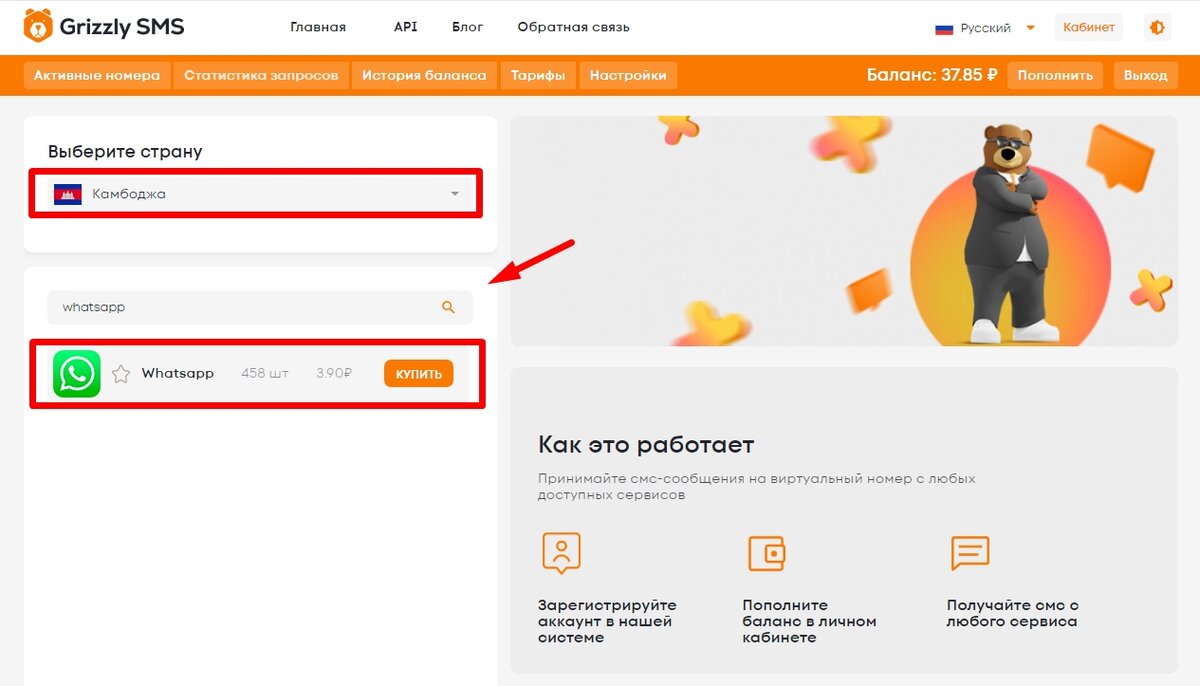
Task: Select 'API' in the top navigation
Action: point(405,27)
